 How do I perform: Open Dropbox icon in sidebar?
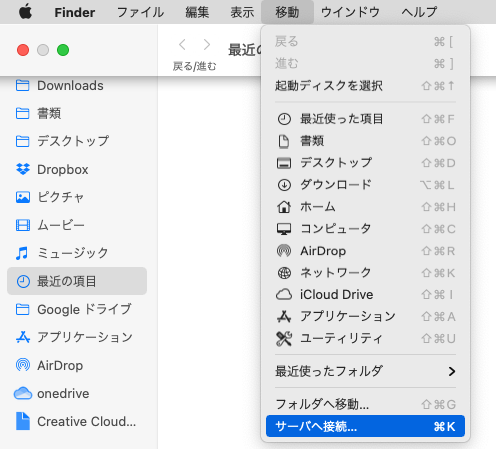pyautogui.click(x=23, y=169)
